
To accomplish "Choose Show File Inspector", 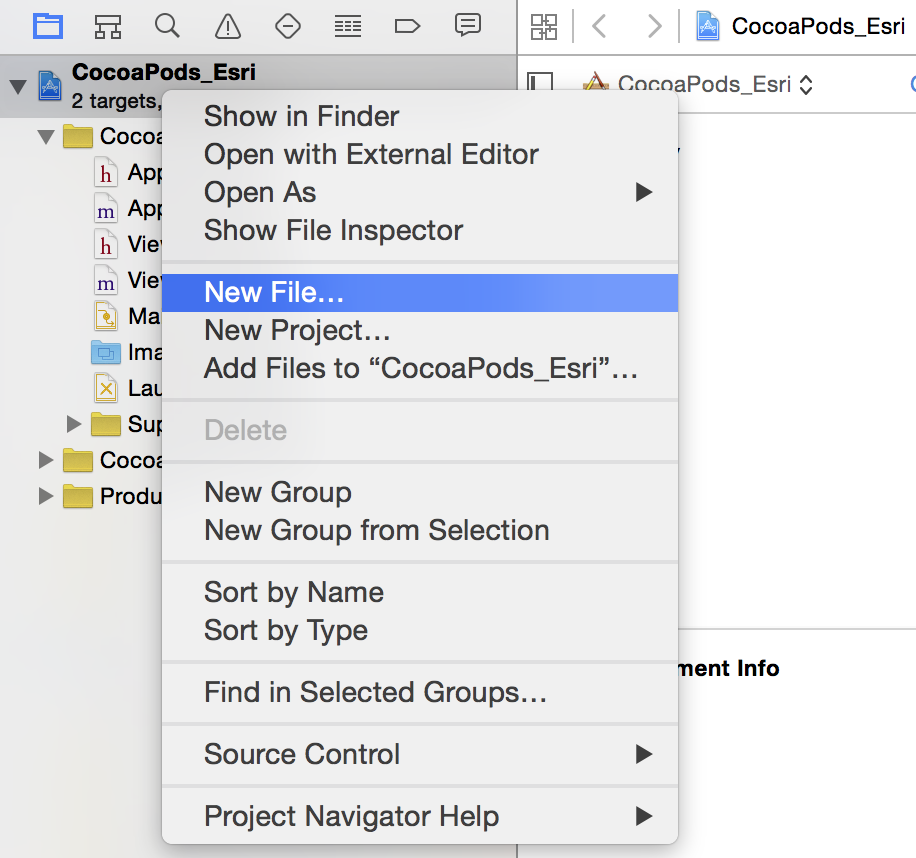I will 420,230.
